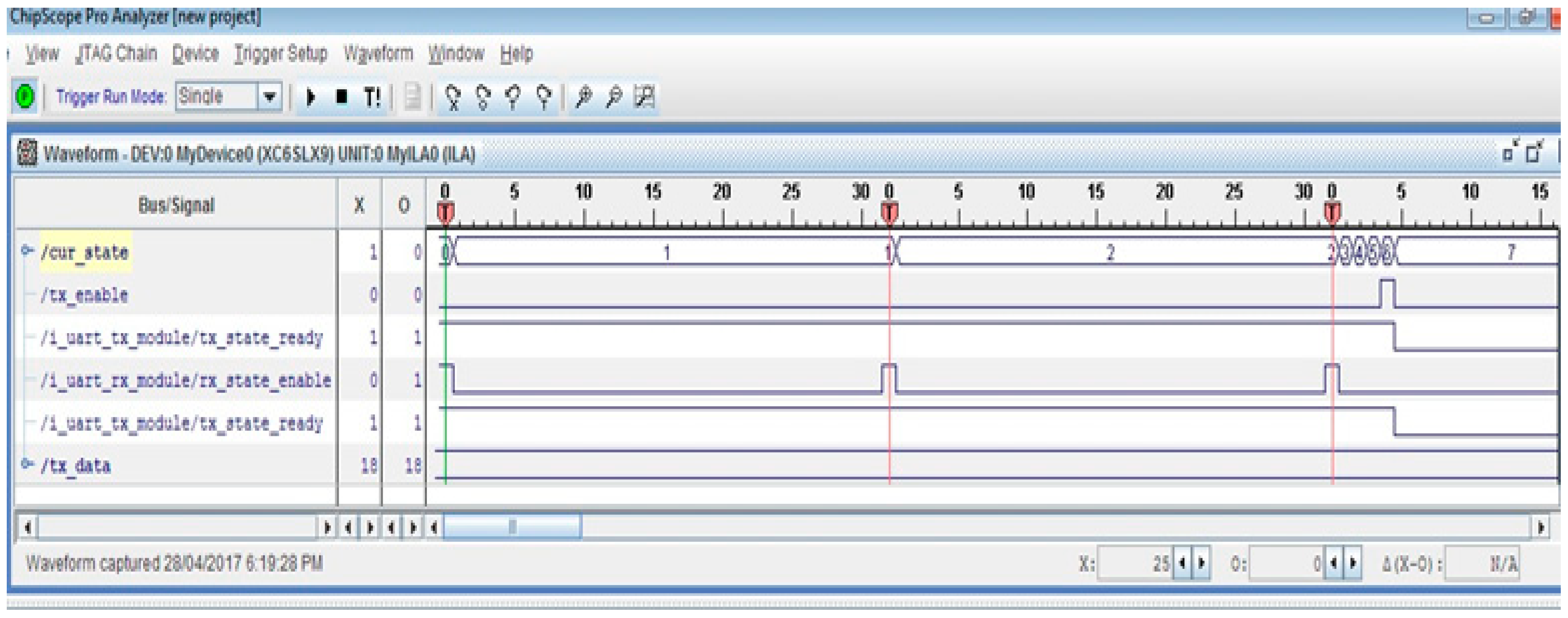Click the green JTAG connection status icon
Image resolution: width=1568 pixels, height=618 pixels.
click(x=25, y=97)
